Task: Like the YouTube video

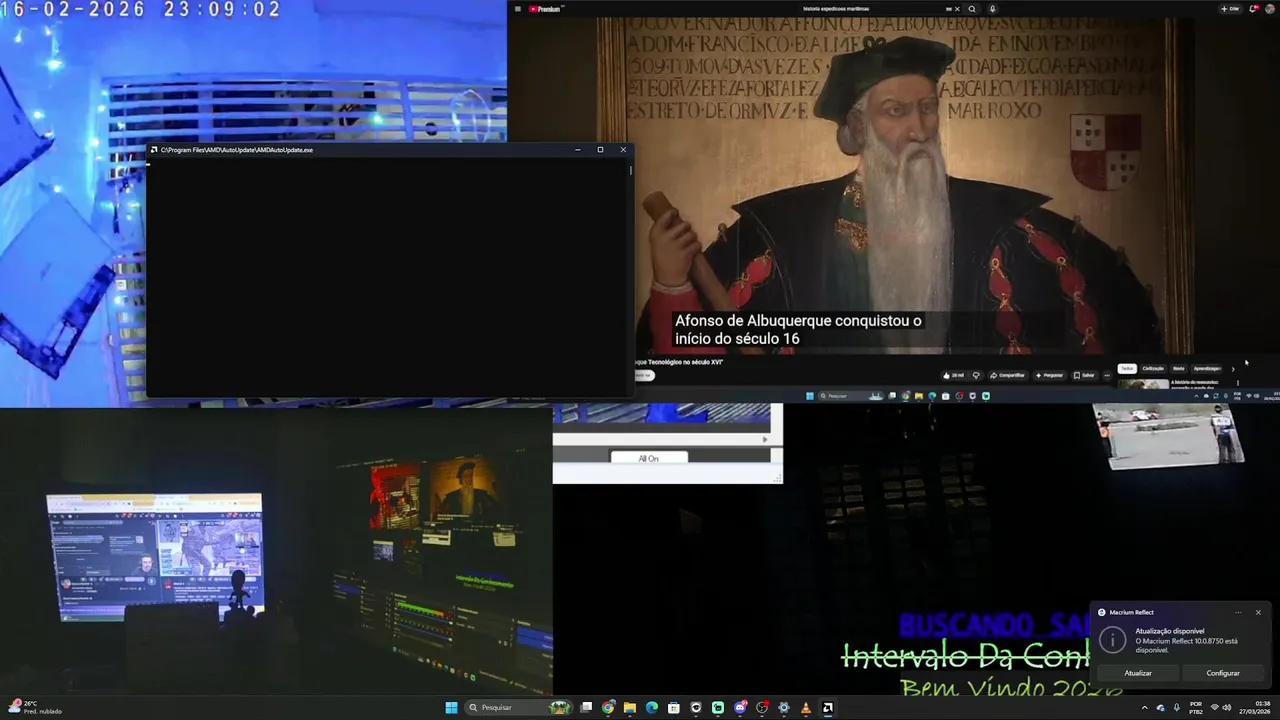Action: click(x=953, y=375)
